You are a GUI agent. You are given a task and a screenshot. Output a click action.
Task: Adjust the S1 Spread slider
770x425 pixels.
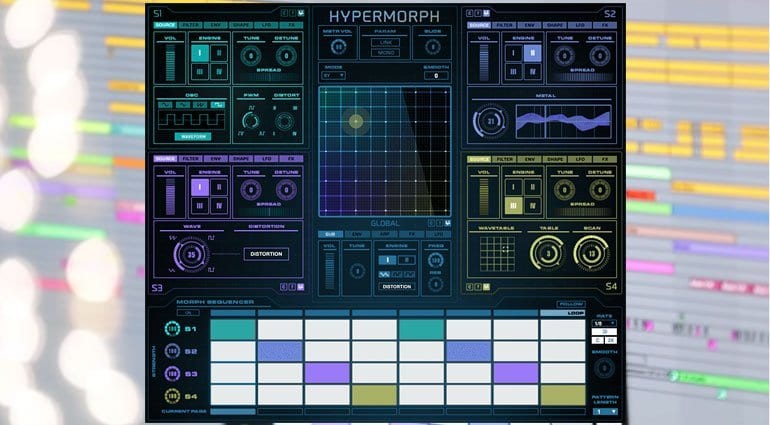[x=269, y=77]
